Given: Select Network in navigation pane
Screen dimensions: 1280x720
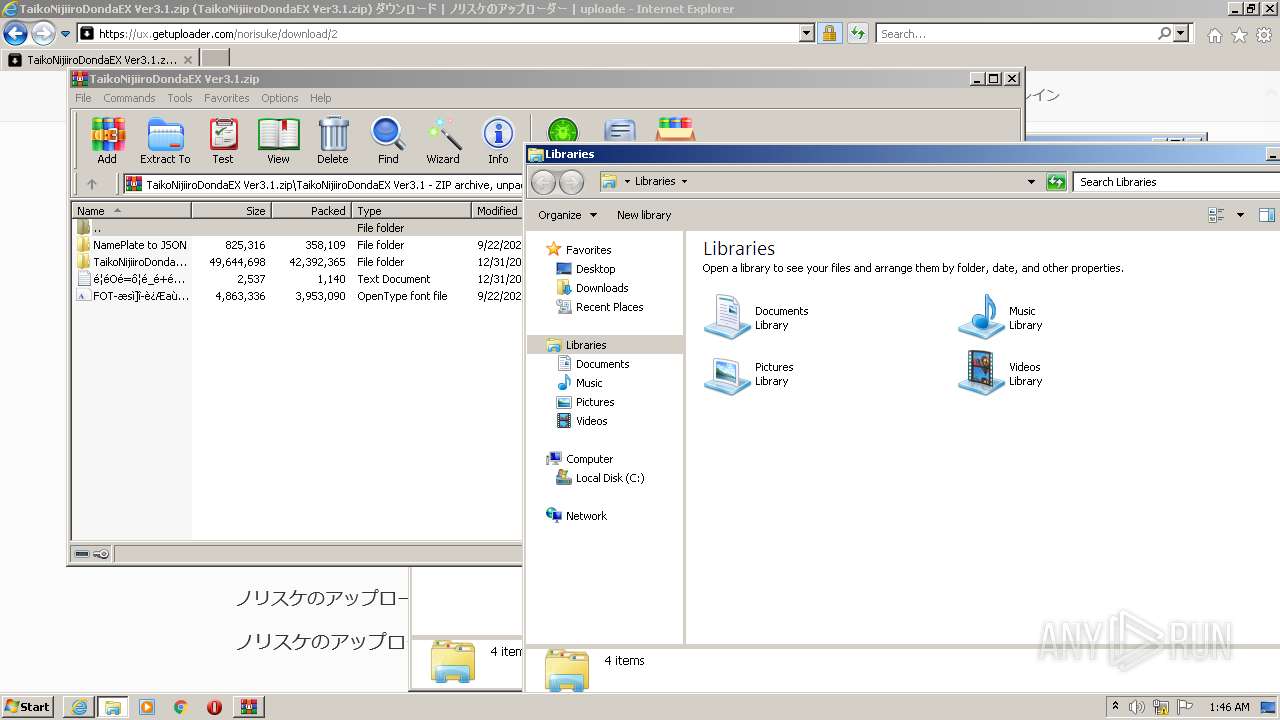Looking at the screenshot, I should point(586,516).
